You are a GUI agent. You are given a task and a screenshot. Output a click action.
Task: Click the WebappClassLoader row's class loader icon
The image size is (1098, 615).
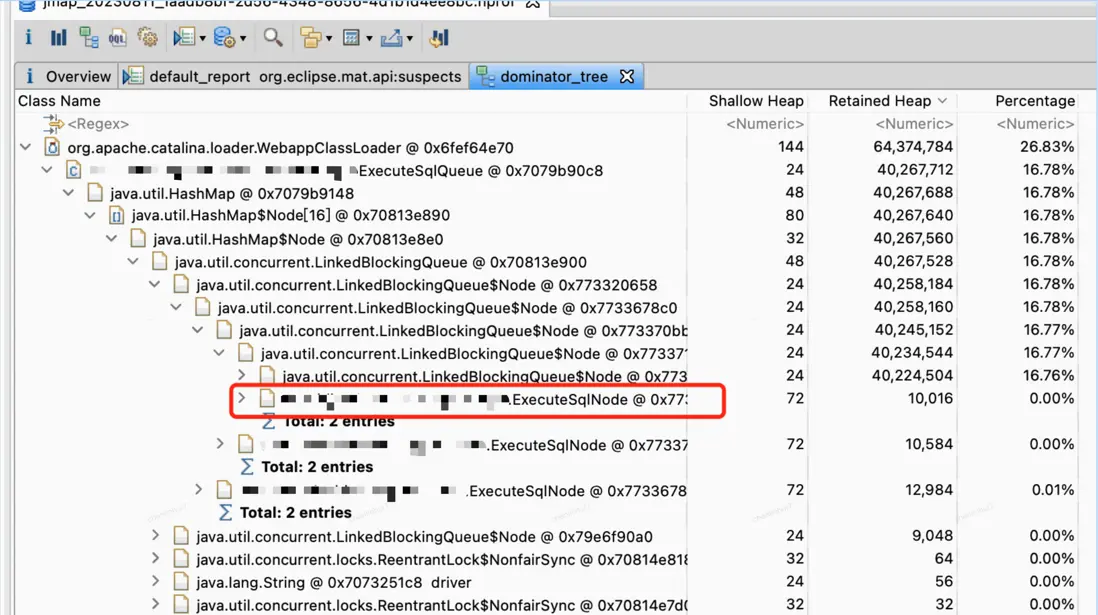pyautogui.click(x=52, y=147)
